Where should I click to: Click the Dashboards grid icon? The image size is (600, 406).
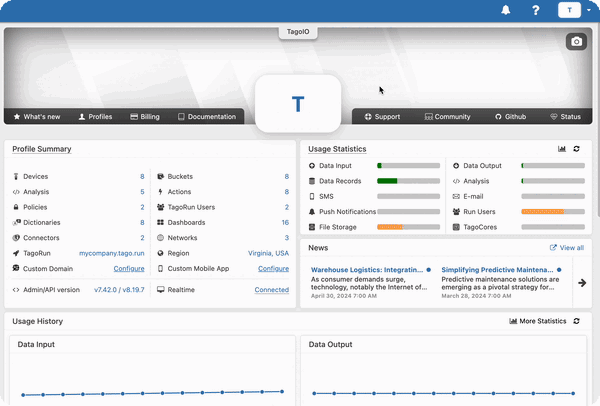point(161,222)
